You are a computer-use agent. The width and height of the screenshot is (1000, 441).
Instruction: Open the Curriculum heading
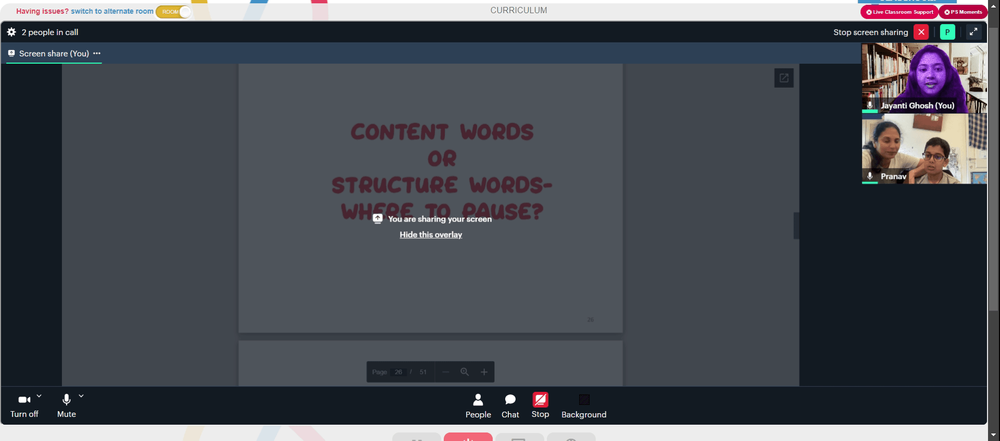pyautogui.click(x=518, y=10)
